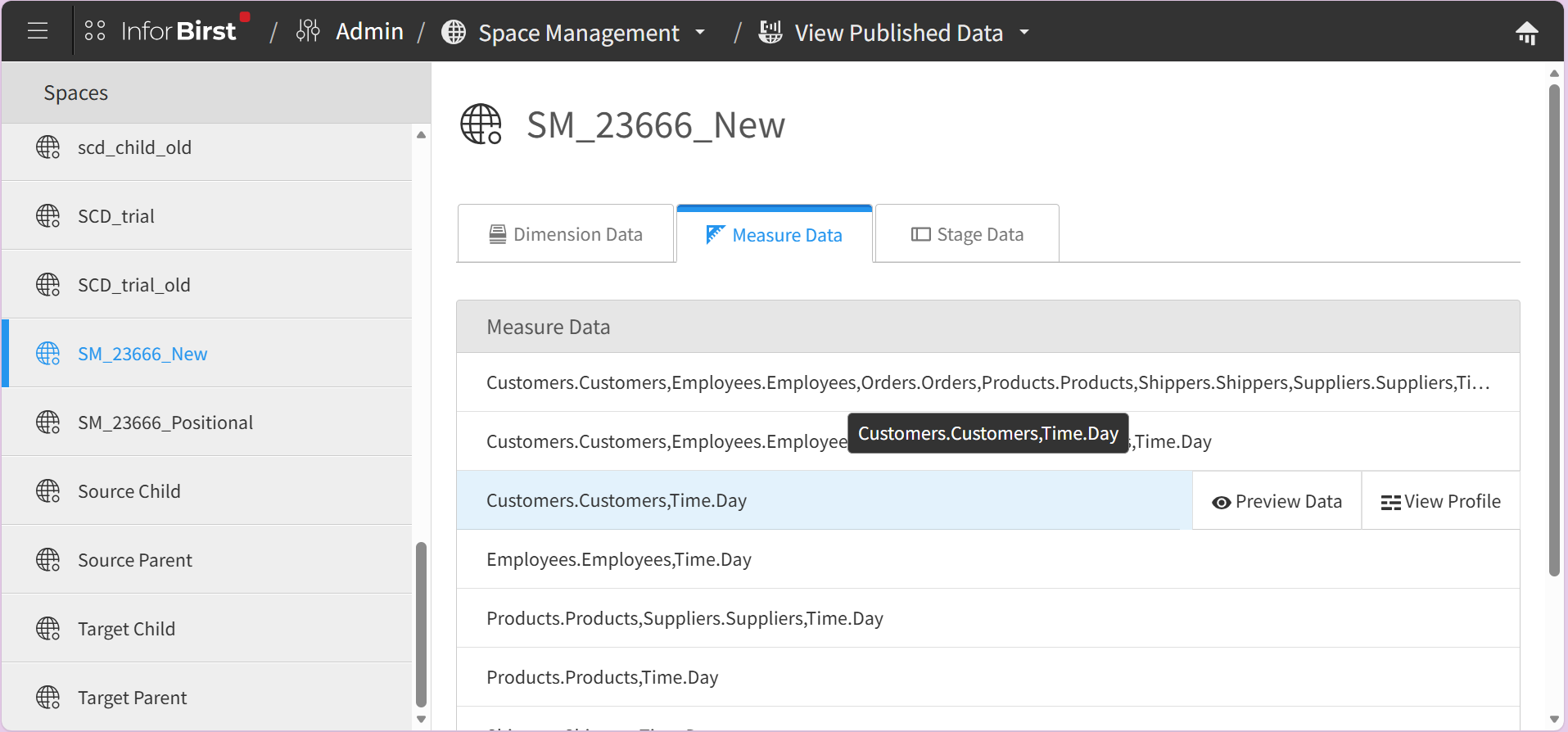Open the hamburger navigation menu

[x=38, y=31]
